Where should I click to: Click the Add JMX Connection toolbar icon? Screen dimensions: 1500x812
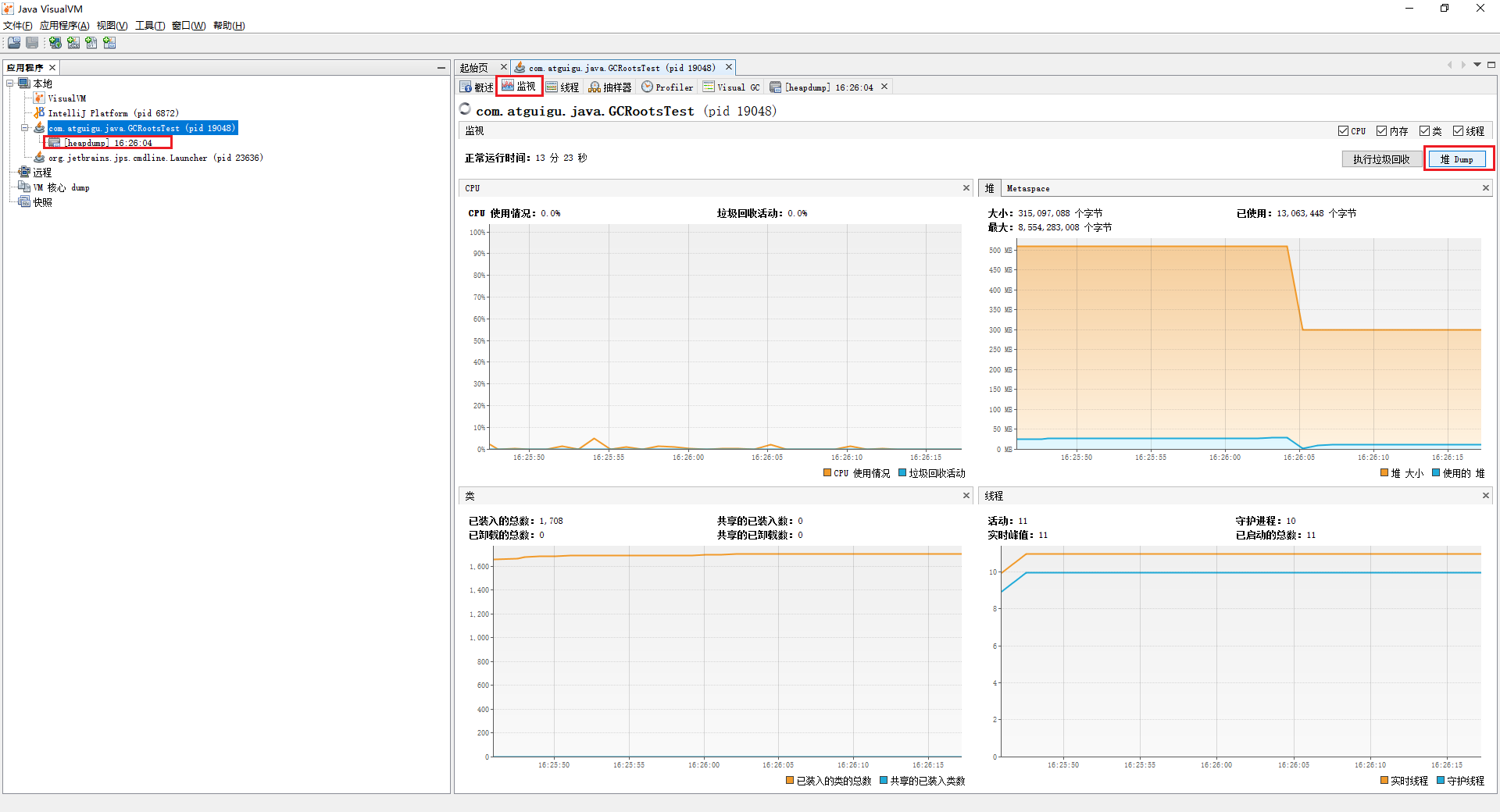[x=73, y=43]
